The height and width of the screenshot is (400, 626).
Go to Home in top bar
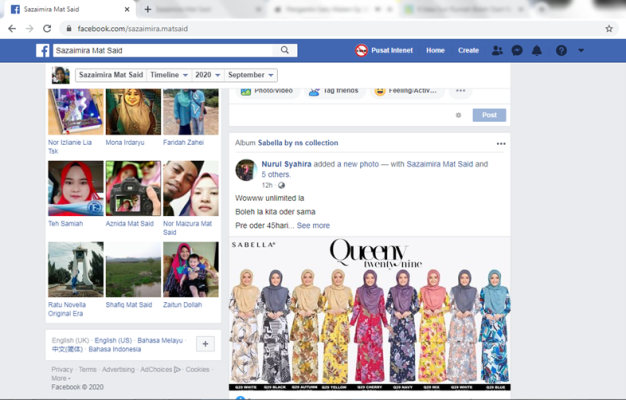click(435, 50)
